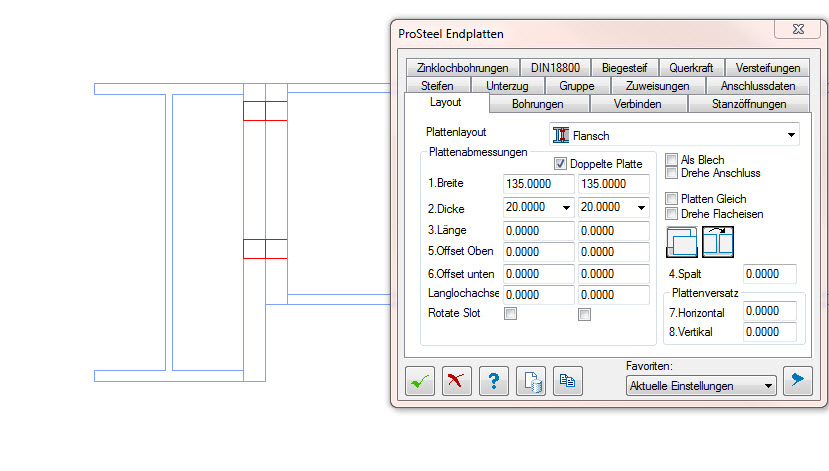
Task: Click the 7.Horizontal offset field
Action: point(769,311)
